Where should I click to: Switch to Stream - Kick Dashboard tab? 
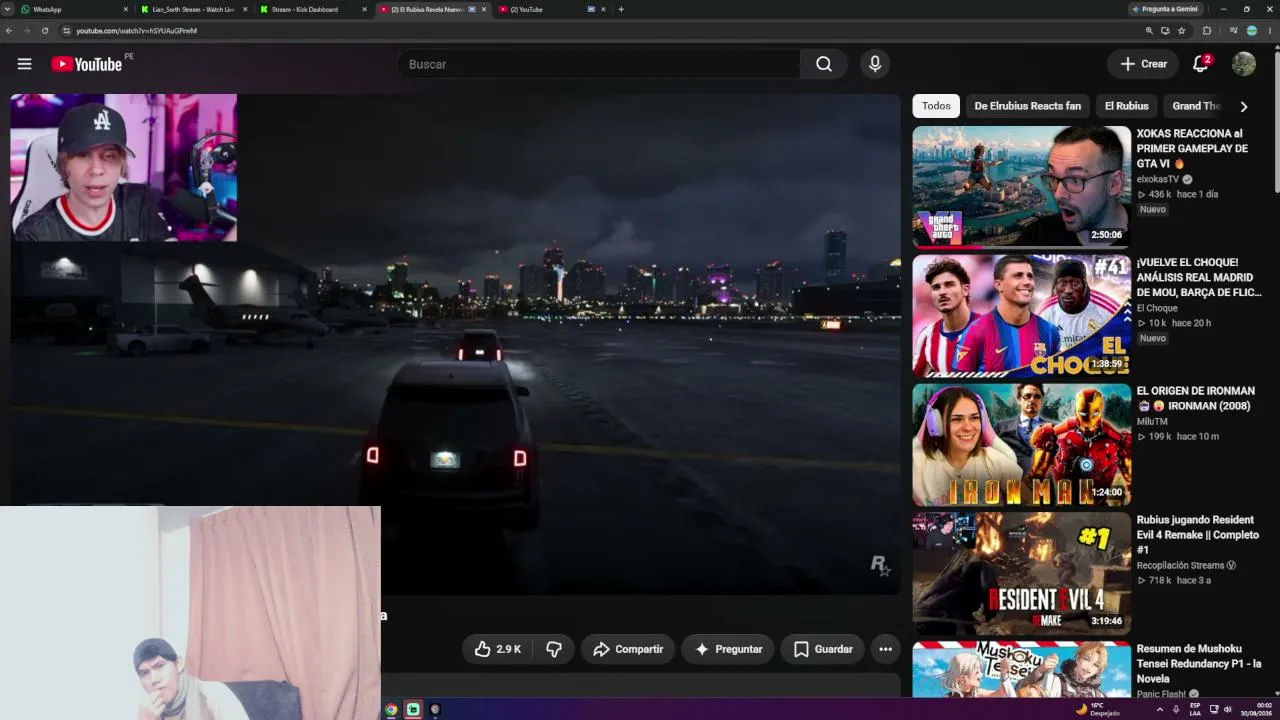click(313, 9)
